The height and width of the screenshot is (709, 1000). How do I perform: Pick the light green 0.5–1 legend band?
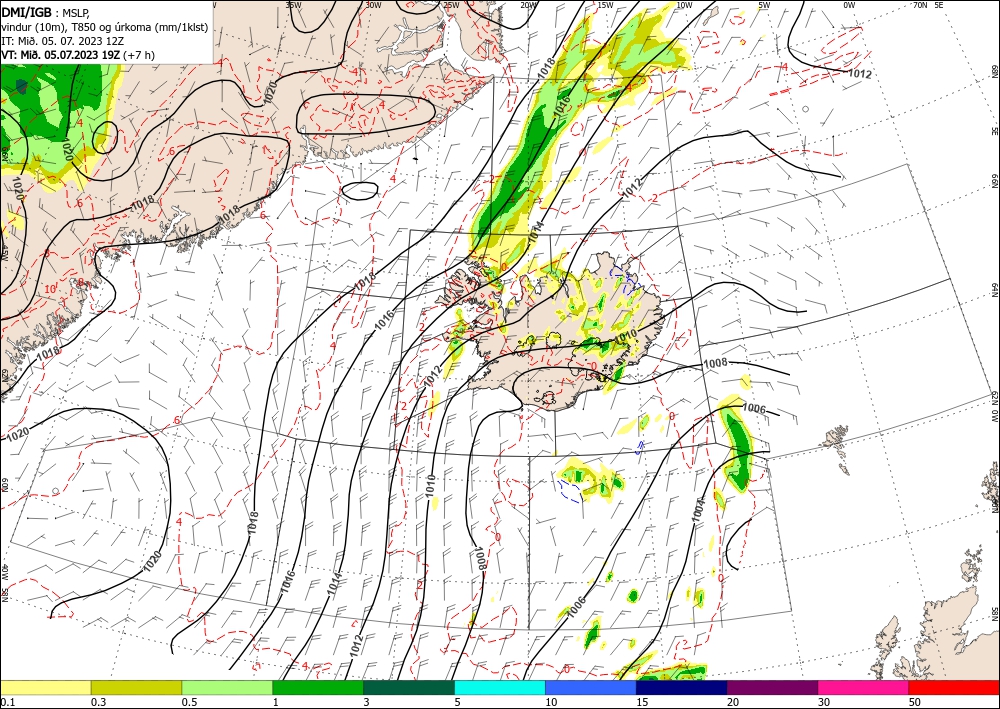point(227,687)
